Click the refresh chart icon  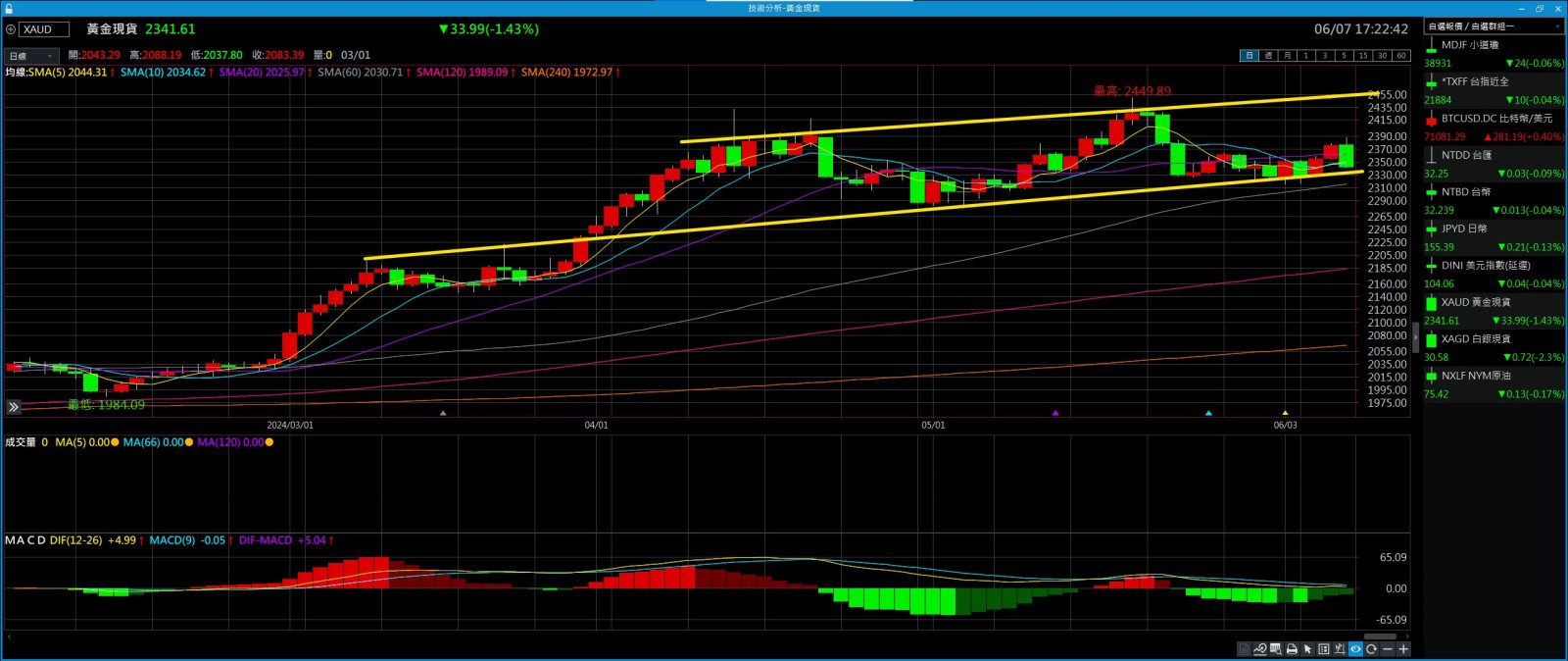(x=1371, y=649)
